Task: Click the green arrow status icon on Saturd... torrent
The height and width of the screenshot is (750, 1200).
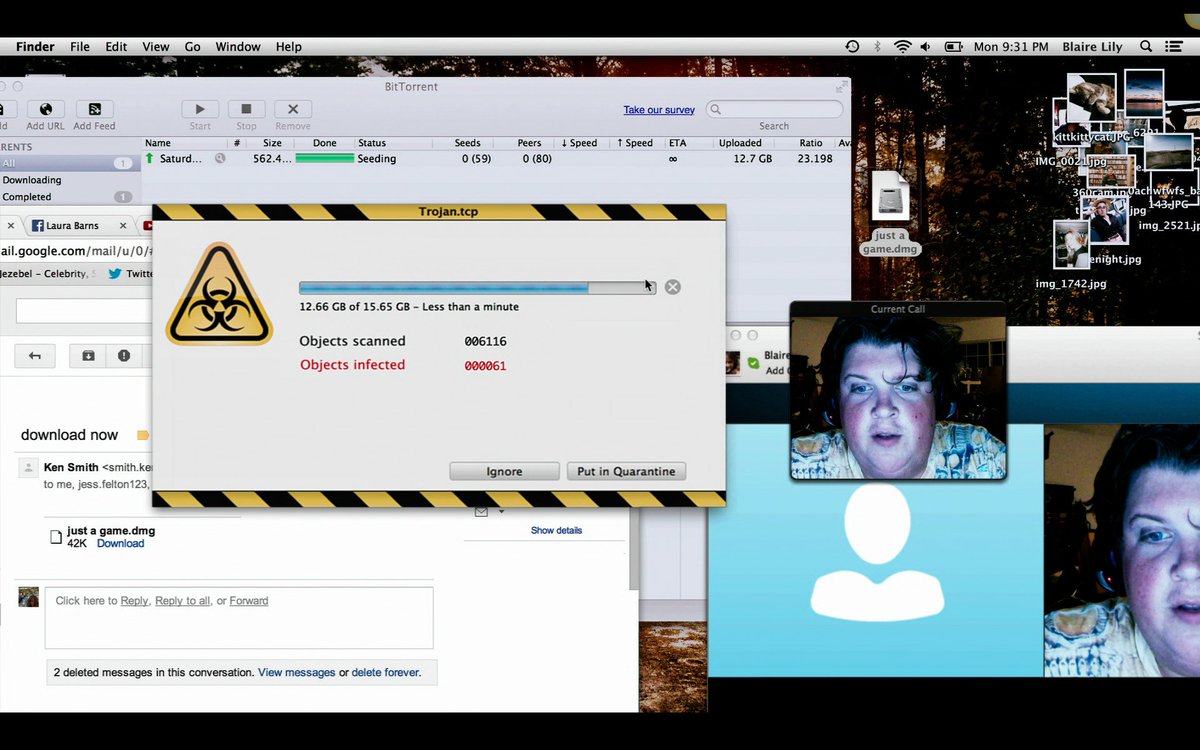Action: coord(150,158)
